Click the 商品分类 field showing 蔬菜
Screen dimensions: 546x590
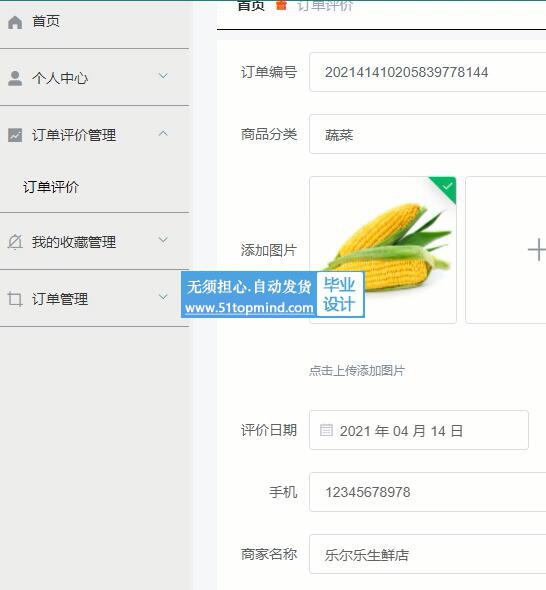(428, 134)
